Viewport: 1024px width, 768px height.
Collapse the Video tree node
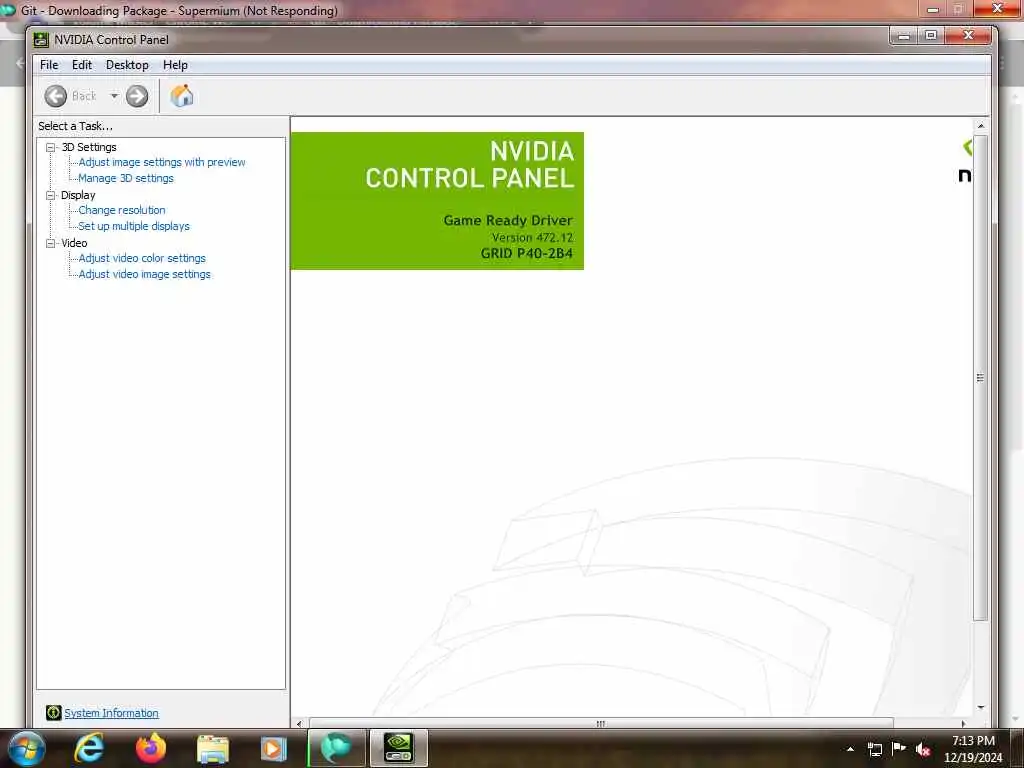[x=50, y=243]
